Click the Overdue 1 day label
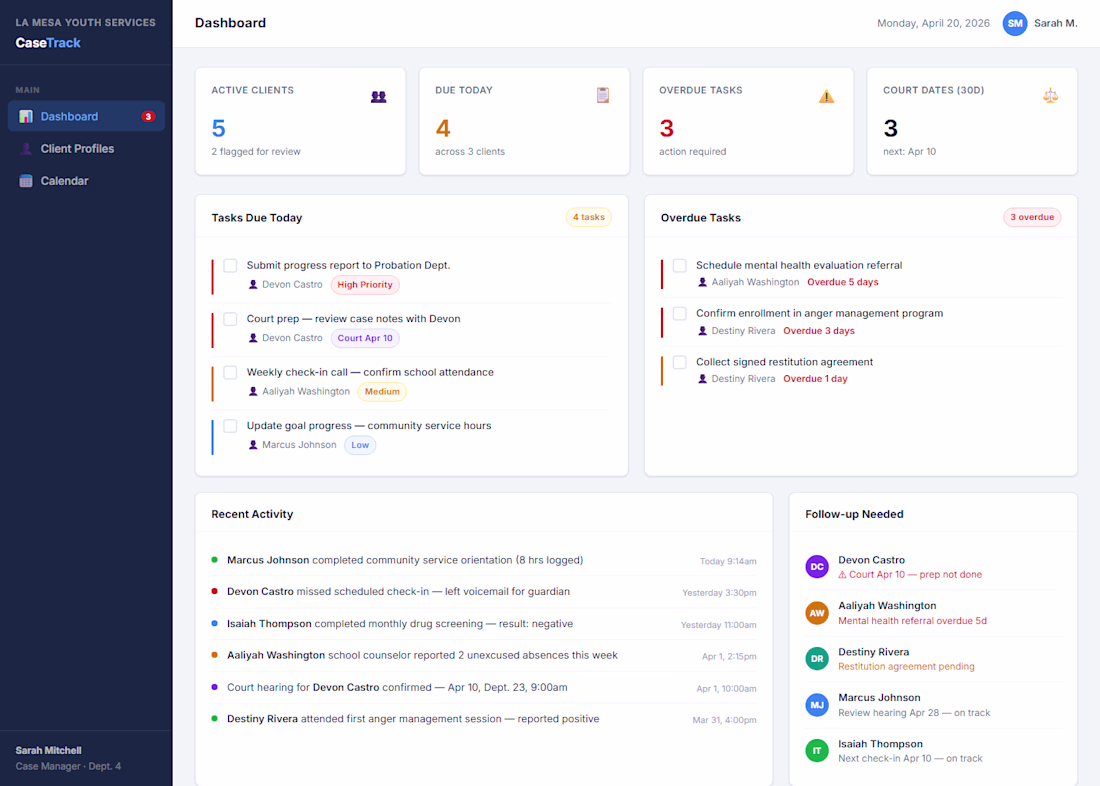 815,379
